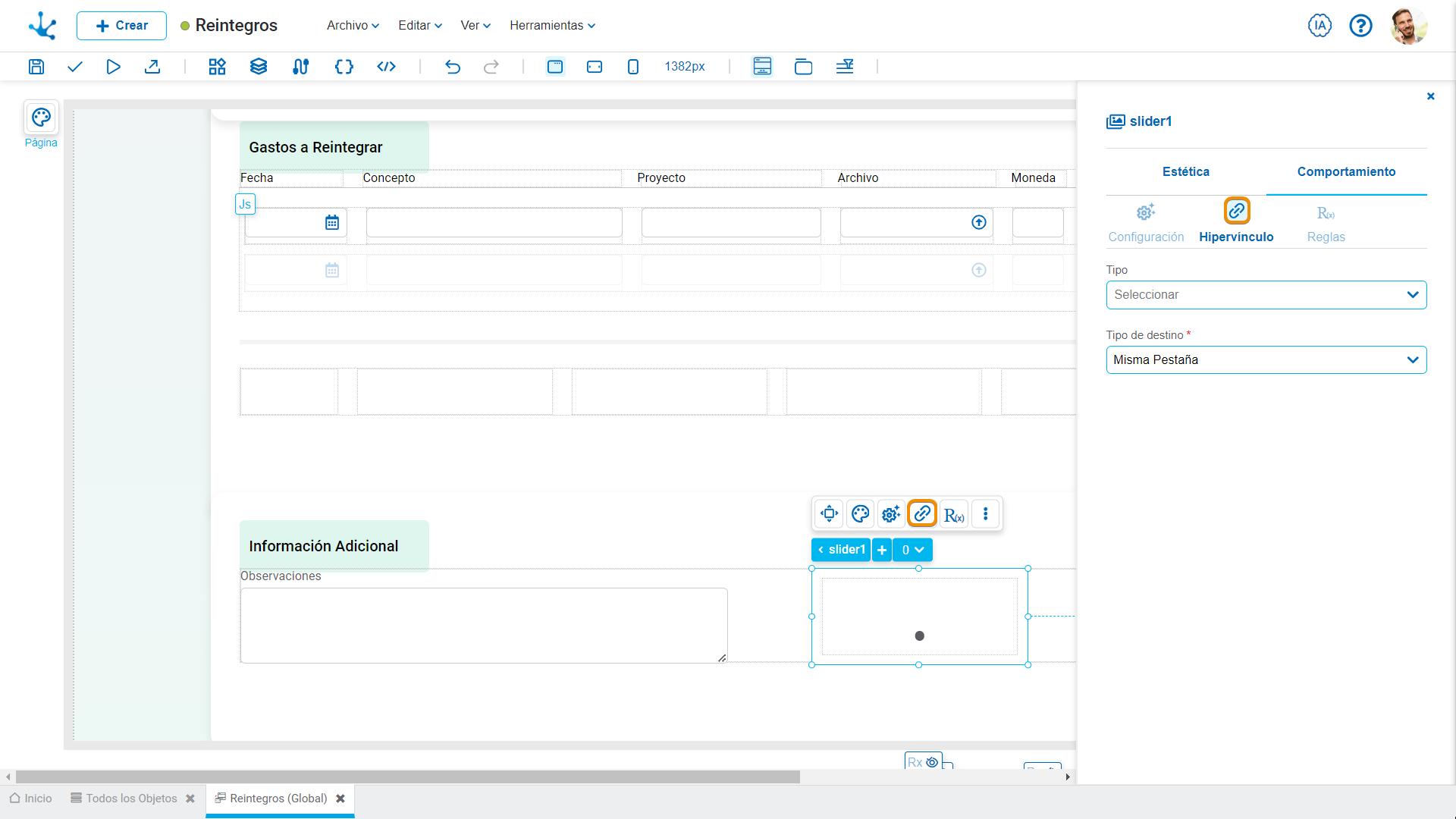
Task: Open the user profile avatar
Action: point(1409,26)
